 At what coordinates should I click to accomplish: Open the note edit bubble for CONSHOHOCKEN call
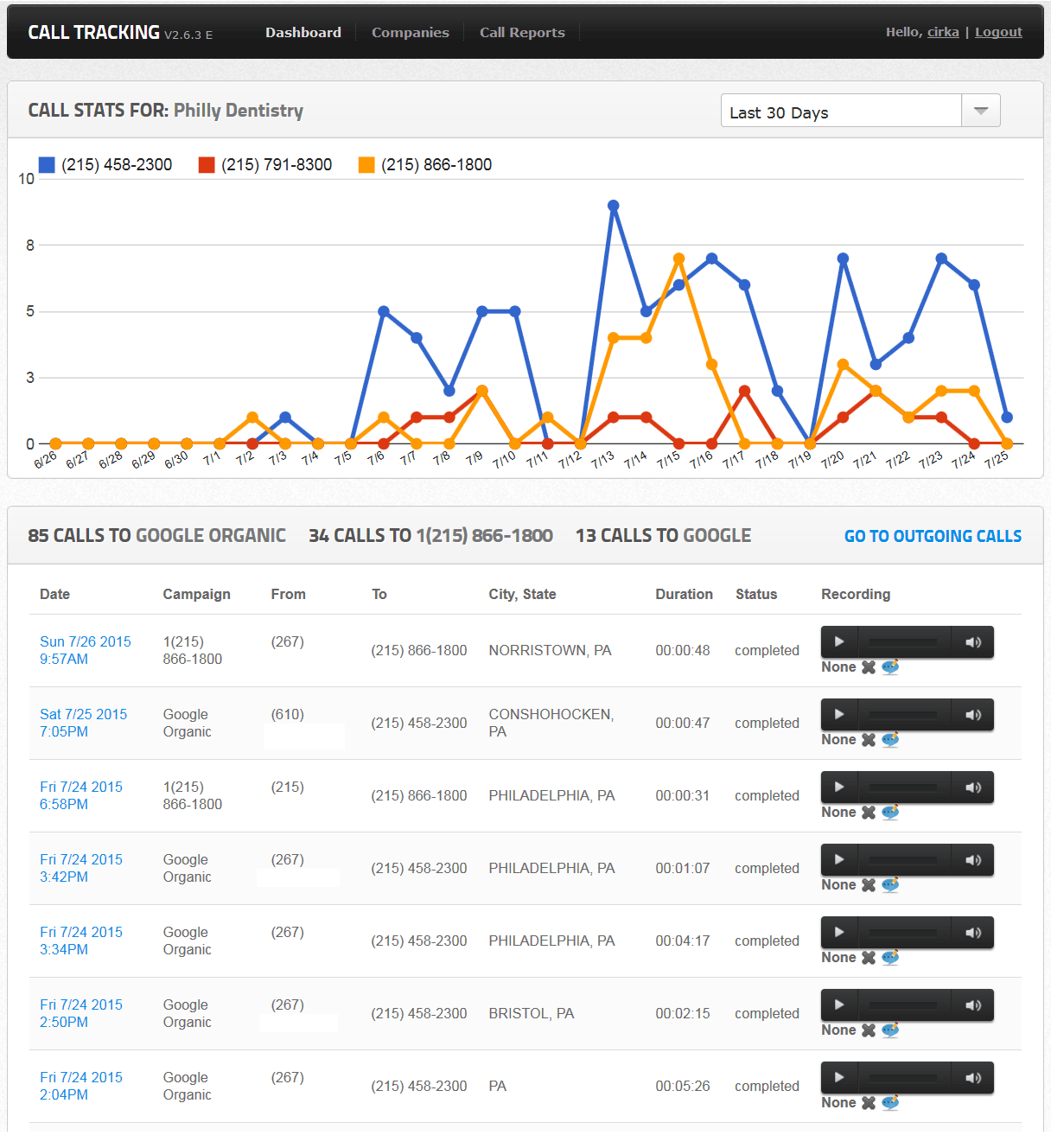[x=890, y=740]
